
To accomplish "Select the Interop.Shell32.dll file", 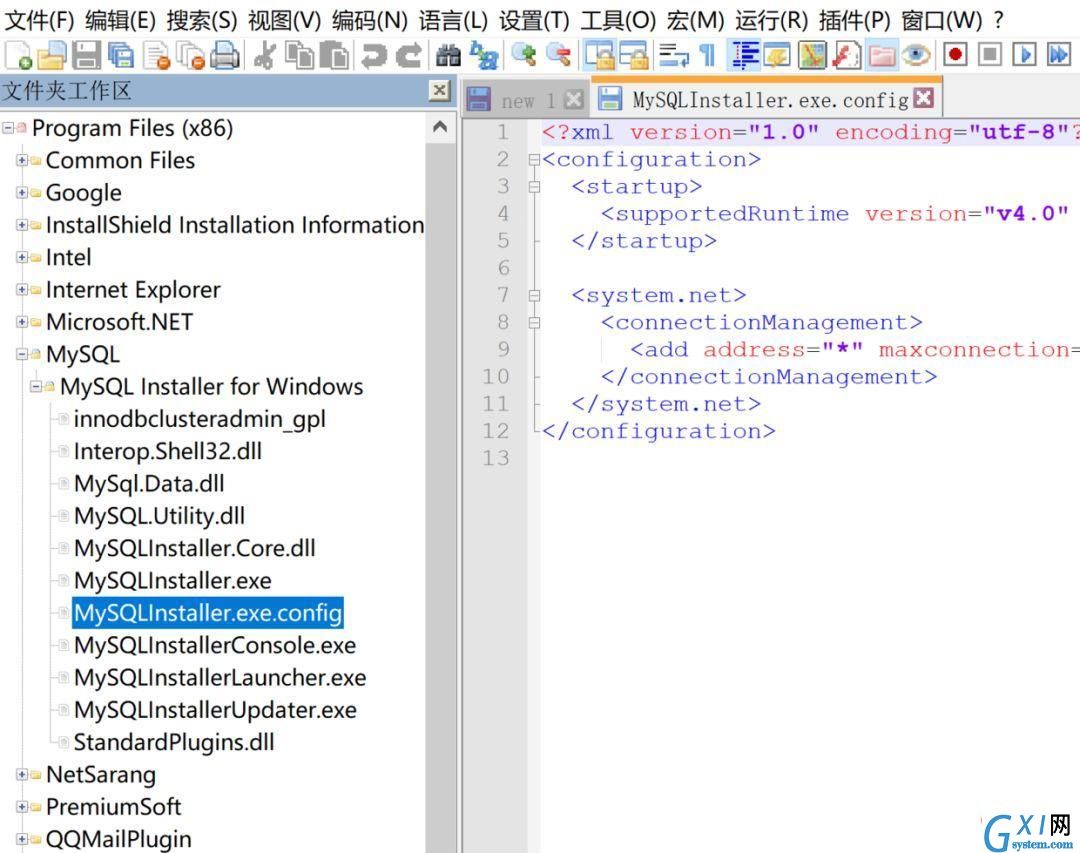I will tap(167, 451).
